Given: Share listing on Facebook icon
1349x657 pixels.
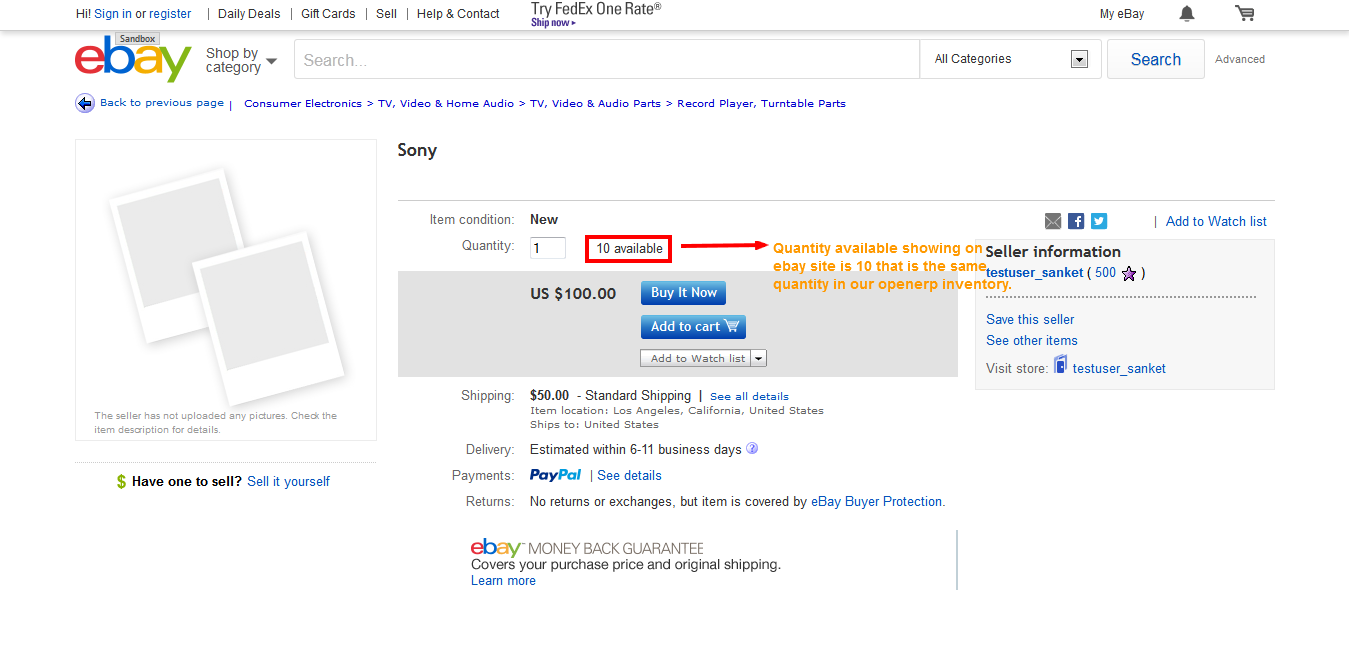Looking at the screenshot, I should (1076, 221).
